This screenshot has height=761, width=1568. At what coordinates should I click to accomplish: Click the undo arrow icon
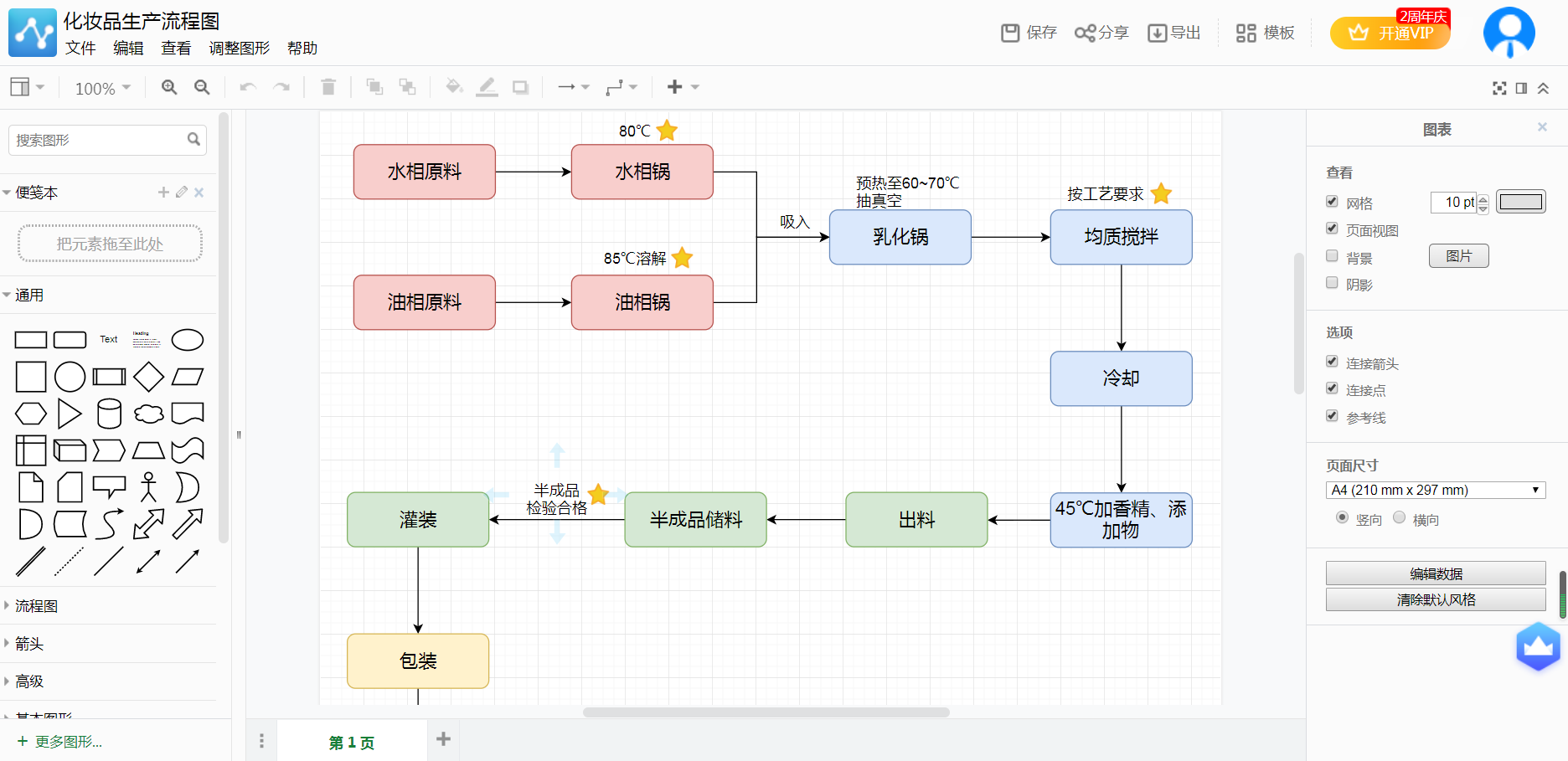click(x=248, y=87)
